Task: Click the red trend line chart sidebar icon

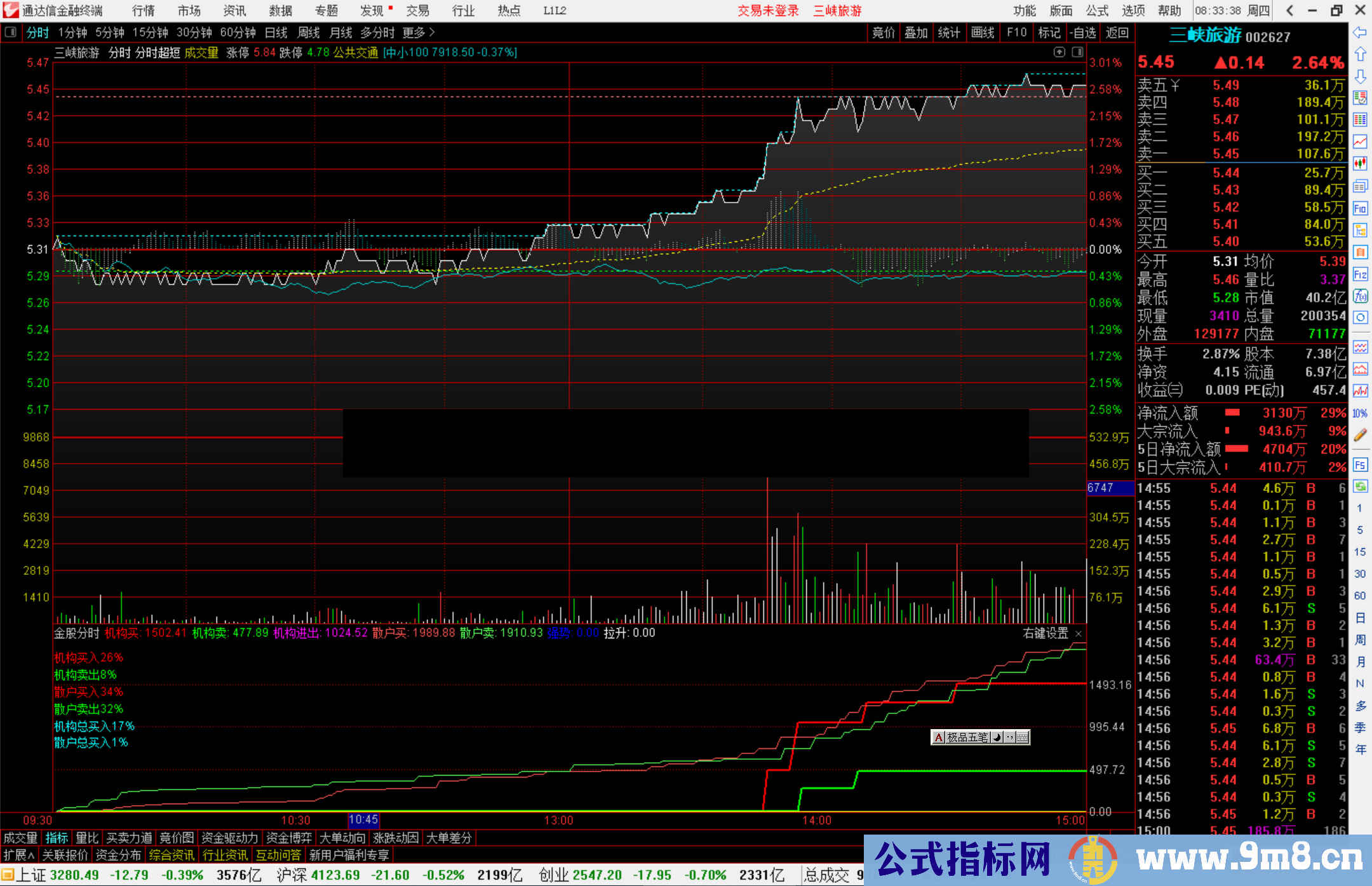Action: tap(1360, 142)
